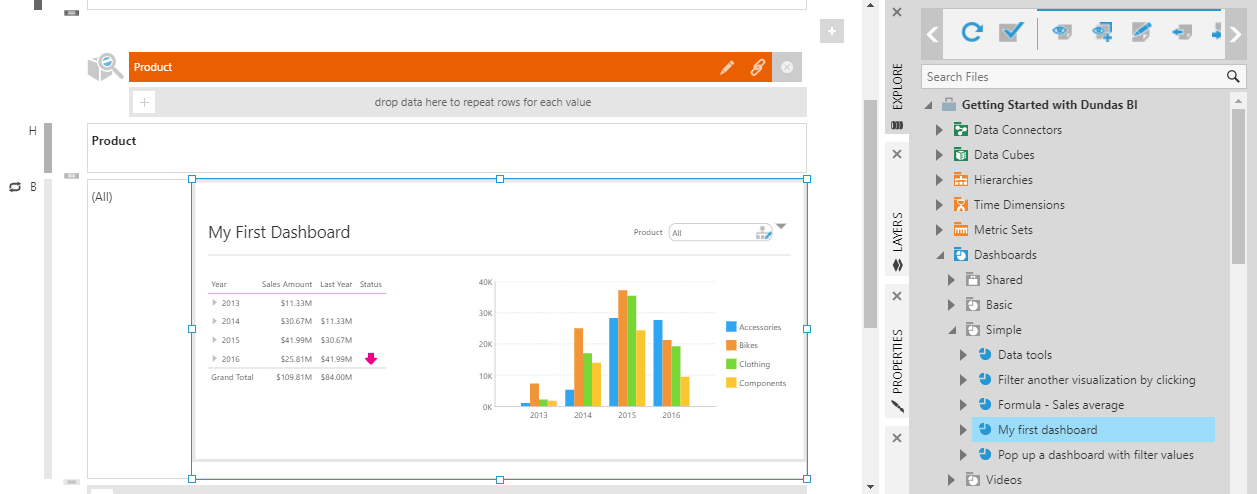
Task: Collapse the Dashboards tree node
Action: coord(938,255)
